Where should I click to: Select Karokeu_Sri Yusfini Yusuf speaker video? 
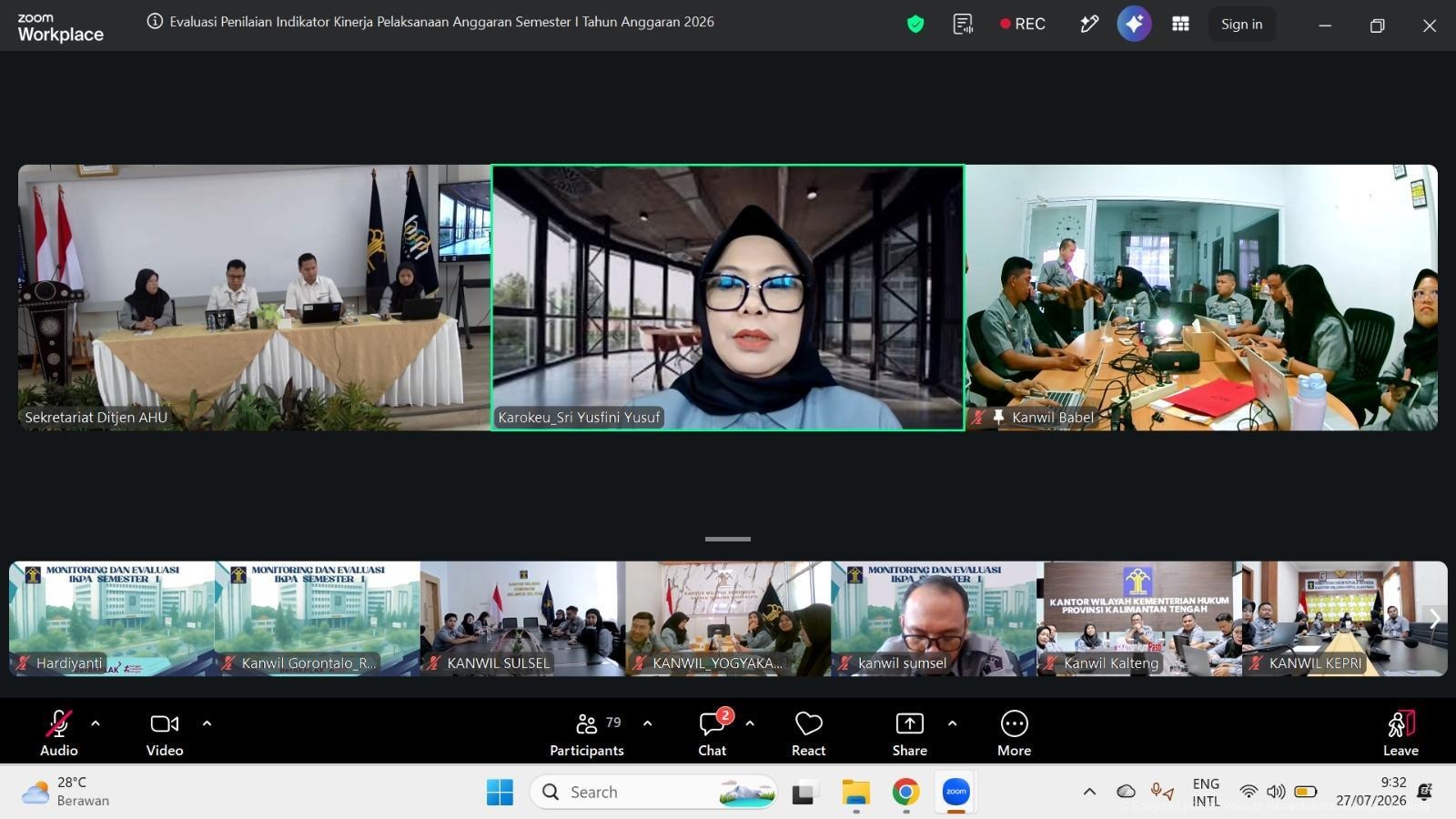[728, 298]
